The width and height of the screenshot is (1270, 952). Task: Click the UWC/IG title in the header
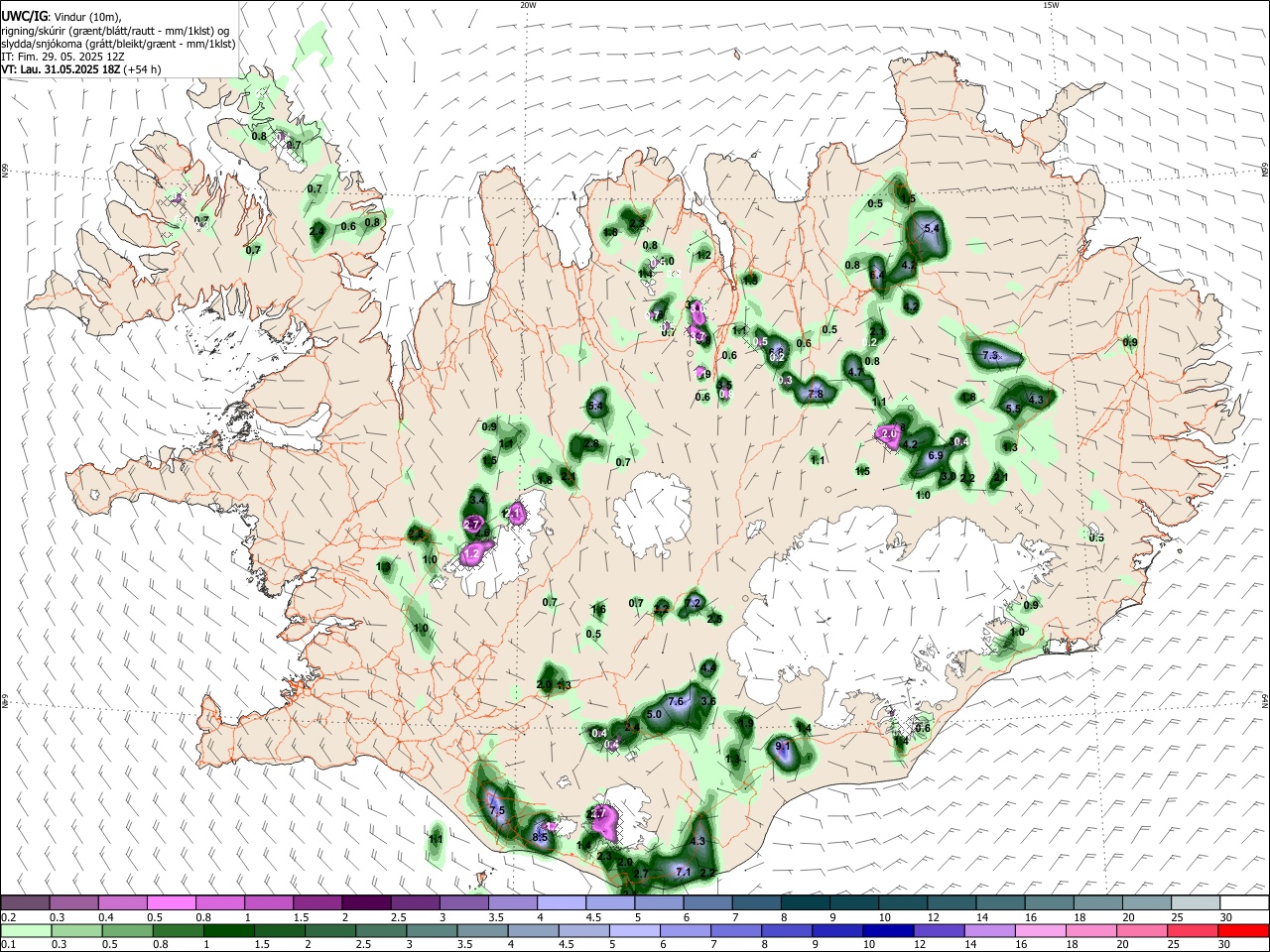click(x=24, y=16)
